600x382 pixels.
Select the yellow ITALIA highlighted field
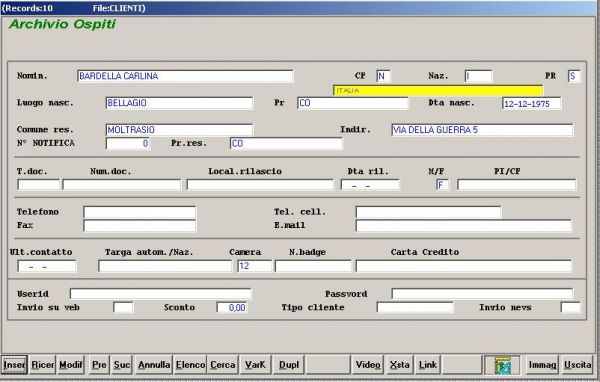click(x=438, y=91)
